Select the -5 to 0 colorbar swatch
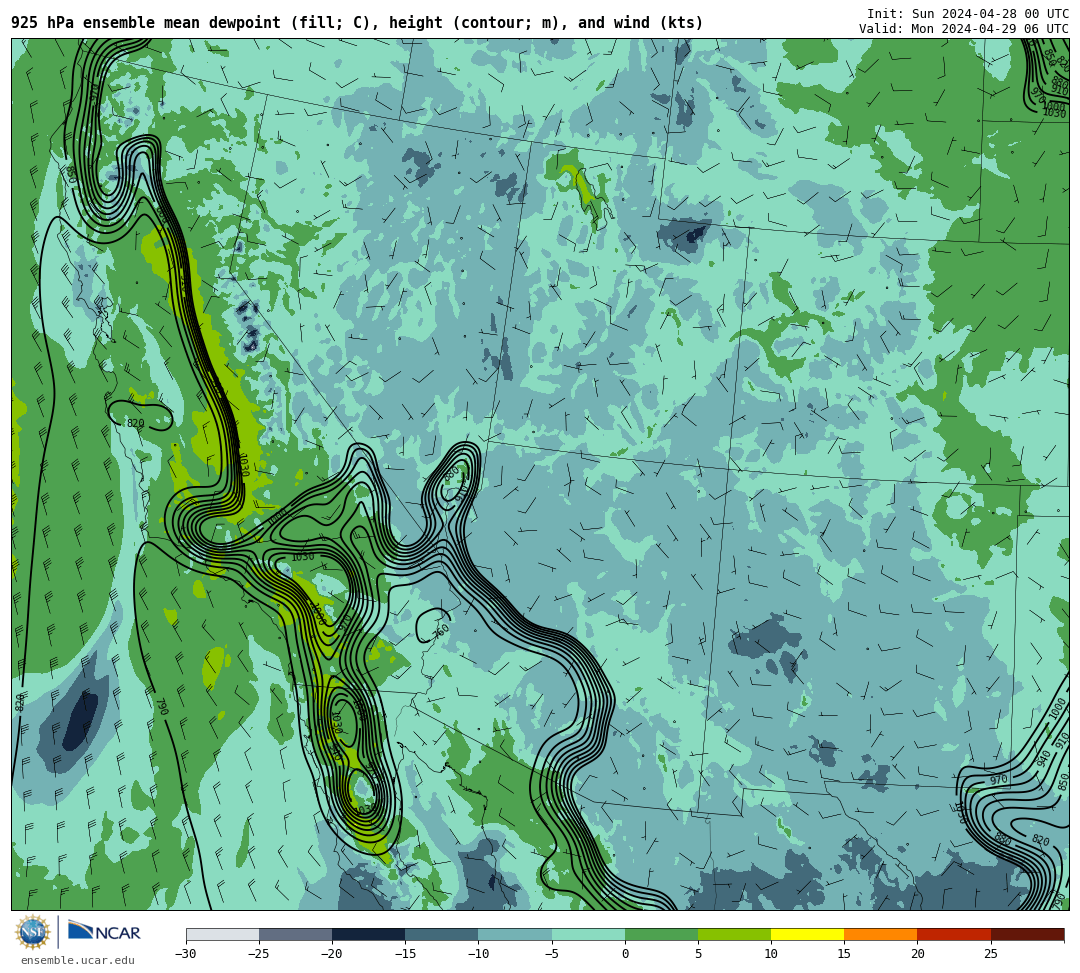Screen dimensions: 1080x973 click(588, 934)
